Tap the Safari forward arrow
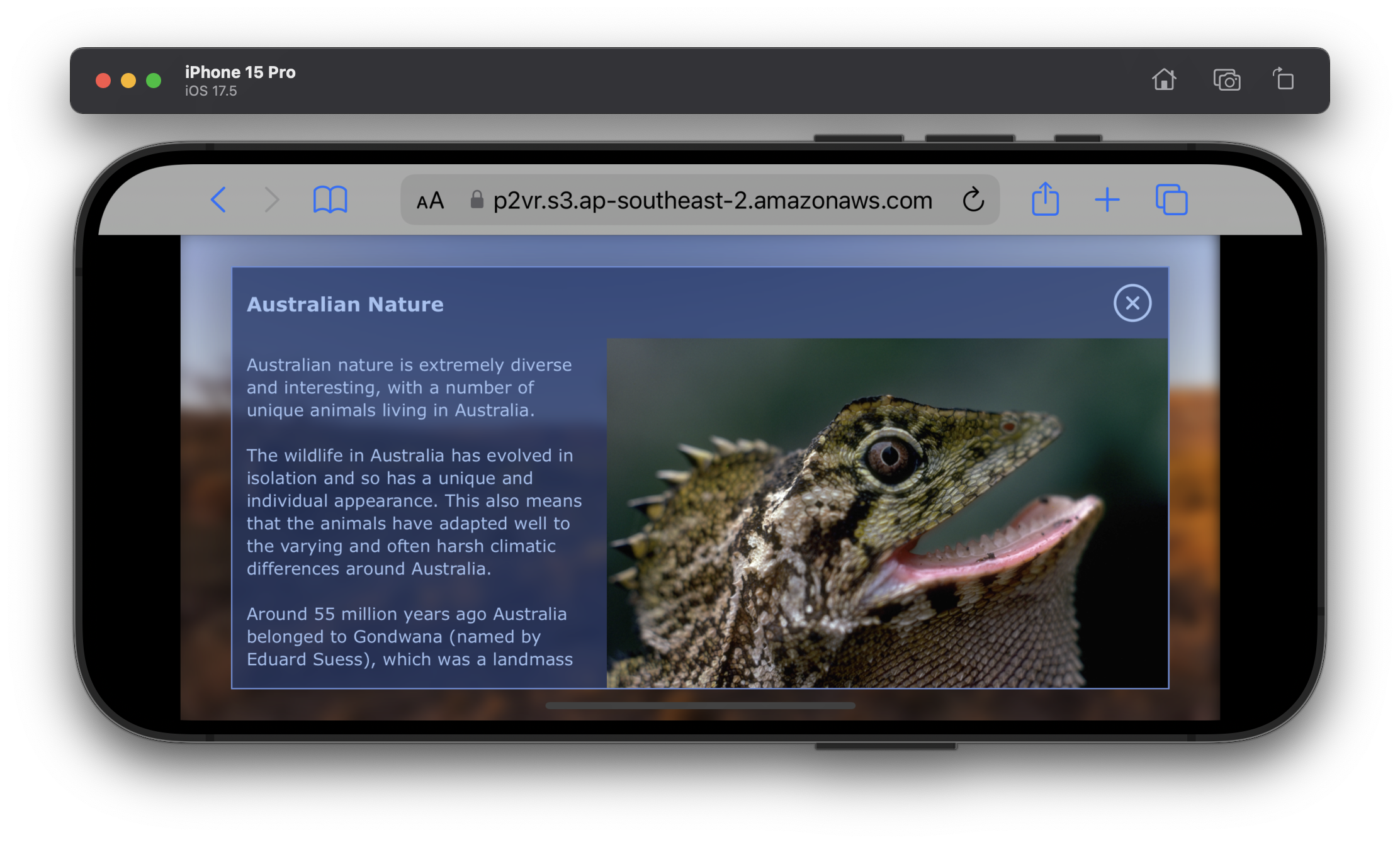1400x852 pixels. click(x=271, y=200)
